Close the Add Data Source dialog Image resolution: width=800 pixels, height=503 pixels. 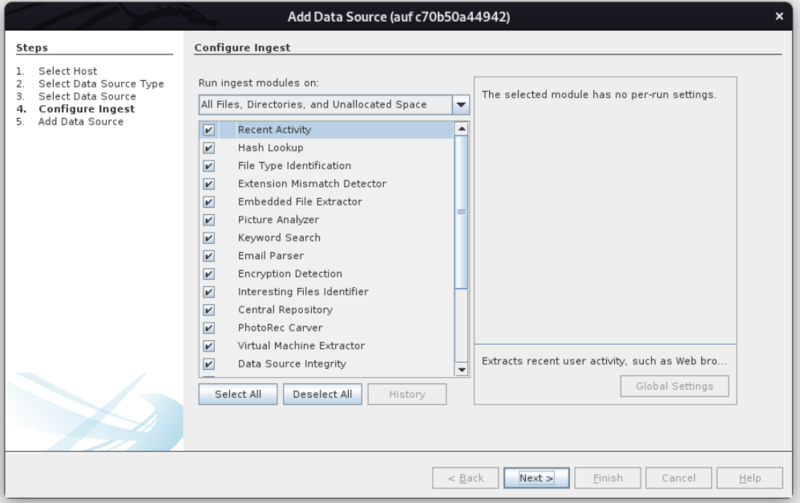[x=779, y=16]
